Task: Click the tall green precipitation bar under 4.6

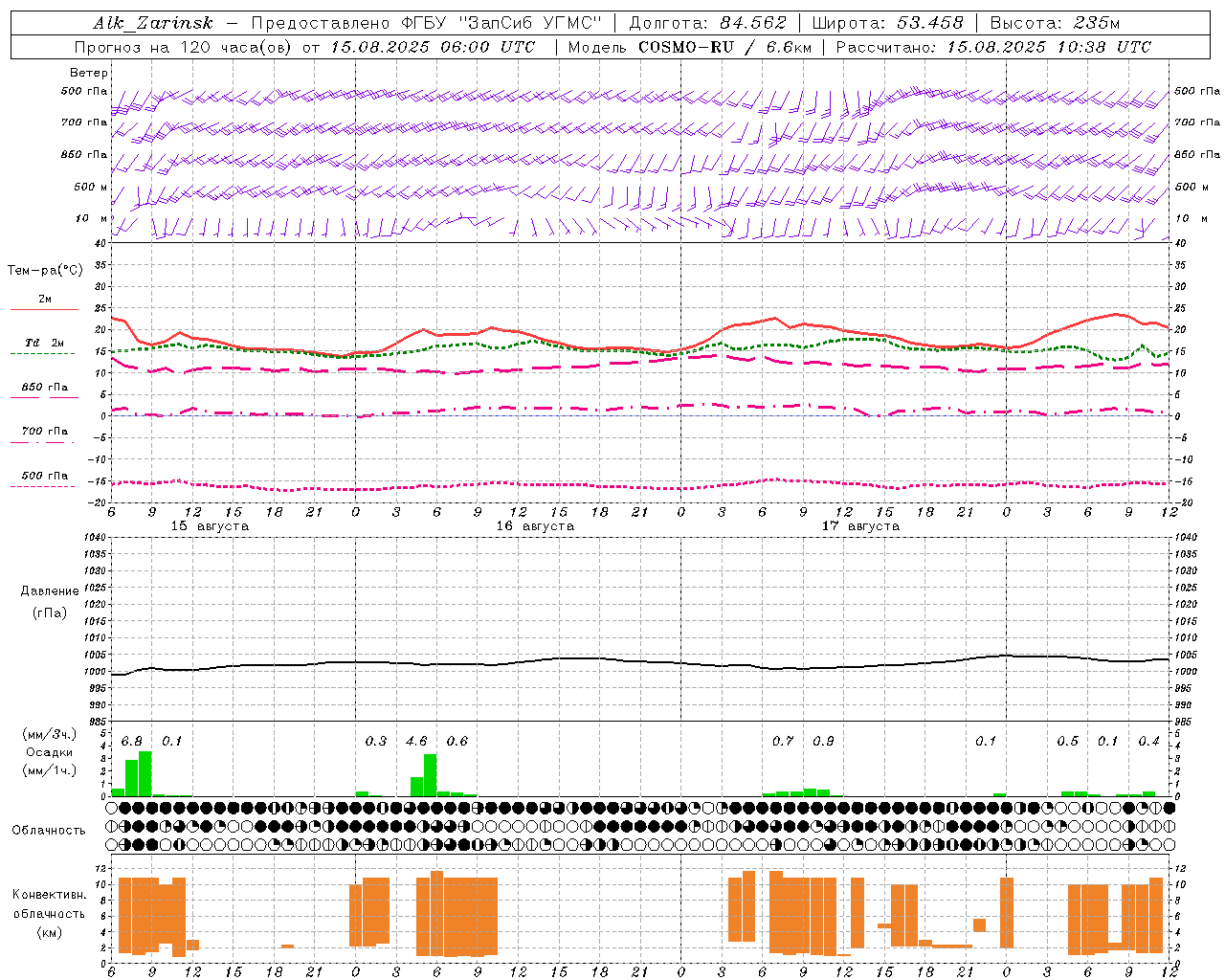Action: 431,775
